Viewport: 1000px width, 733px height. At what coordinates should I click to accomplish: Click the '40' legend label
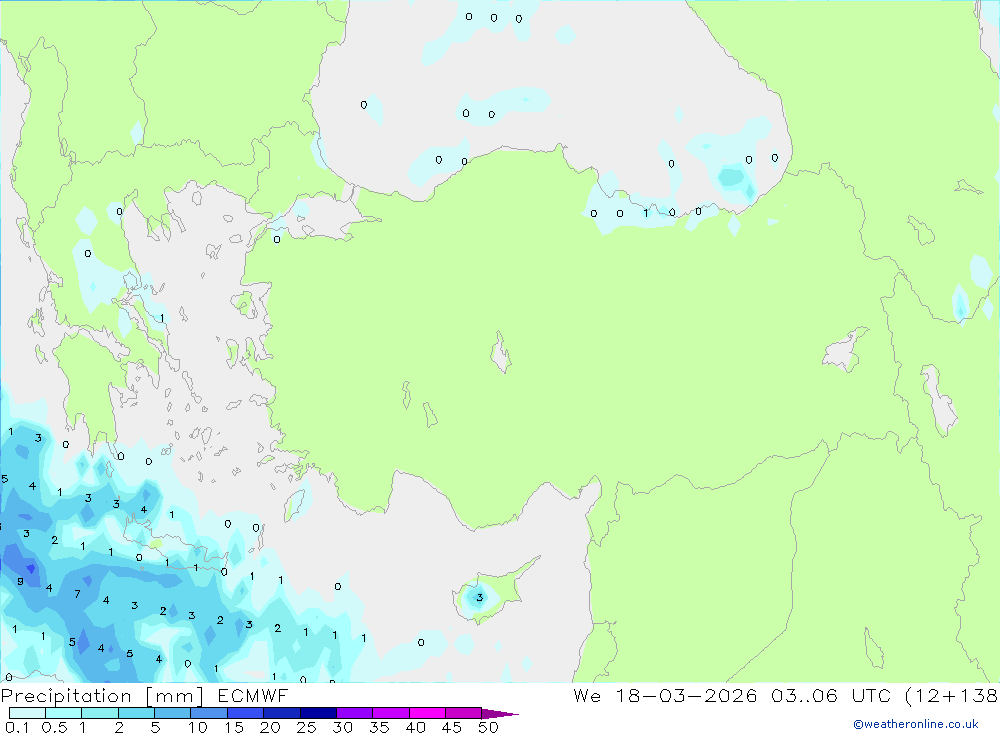(x=415, y=727)
